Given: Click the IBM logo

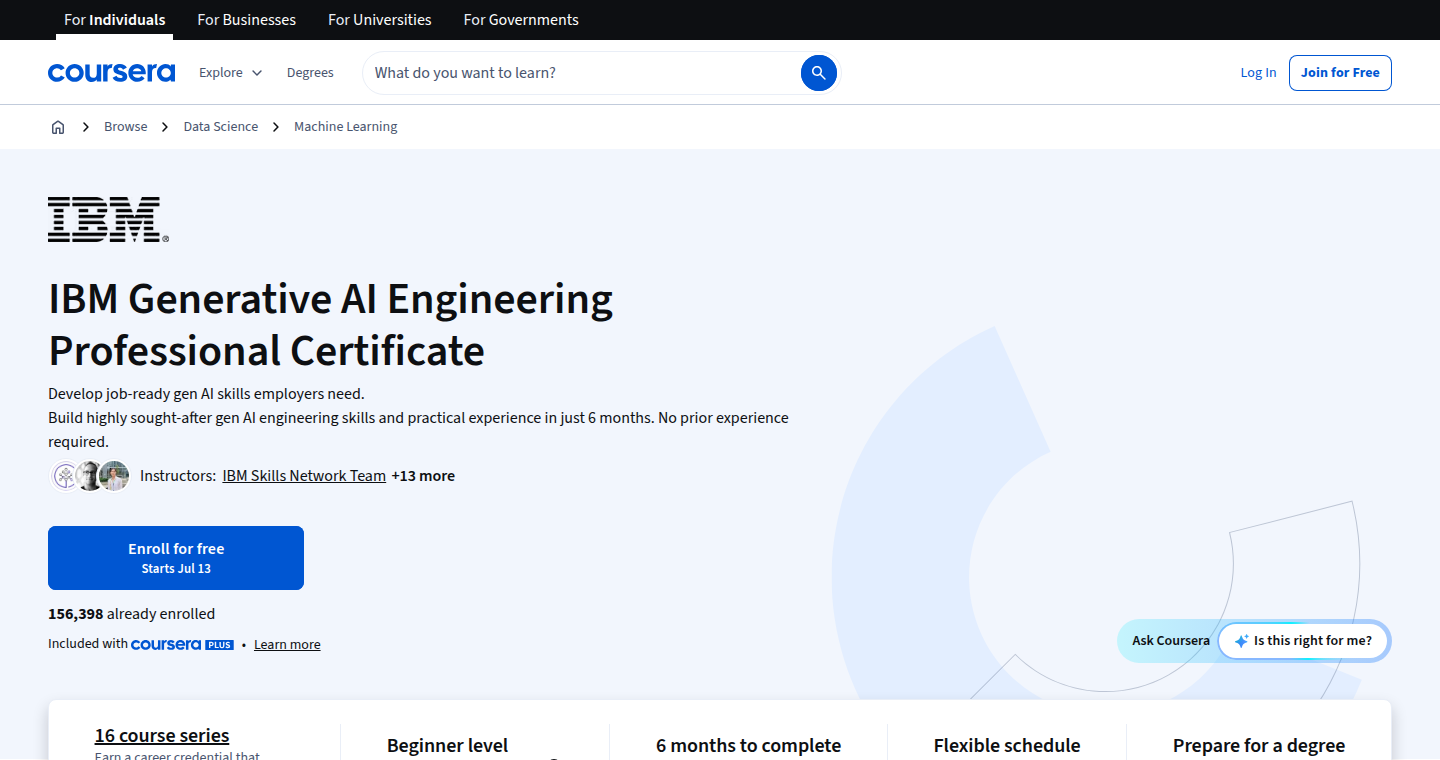Looking at the screenshot, I should coord(108,220).
